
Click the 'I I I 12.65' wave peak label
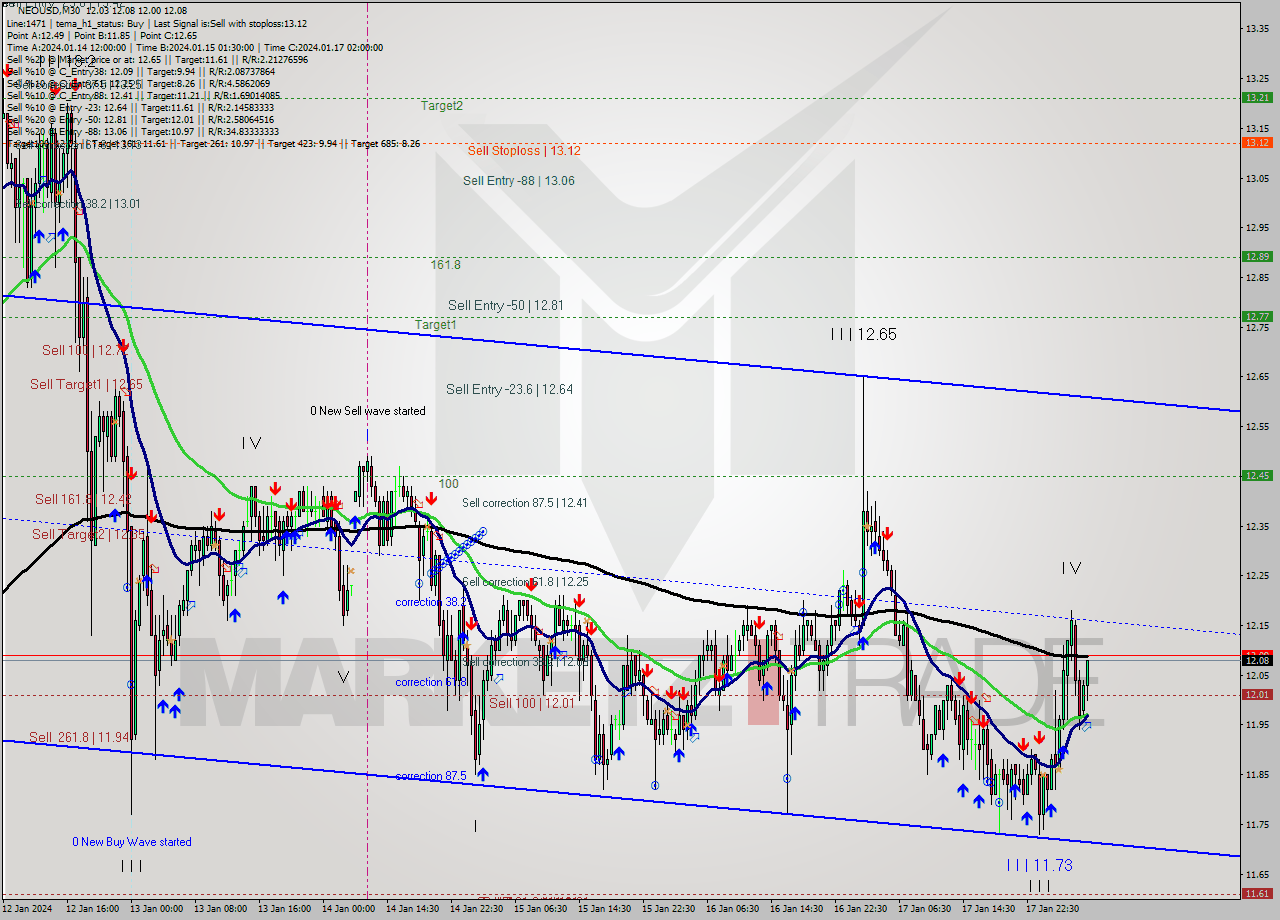point(863,334)
